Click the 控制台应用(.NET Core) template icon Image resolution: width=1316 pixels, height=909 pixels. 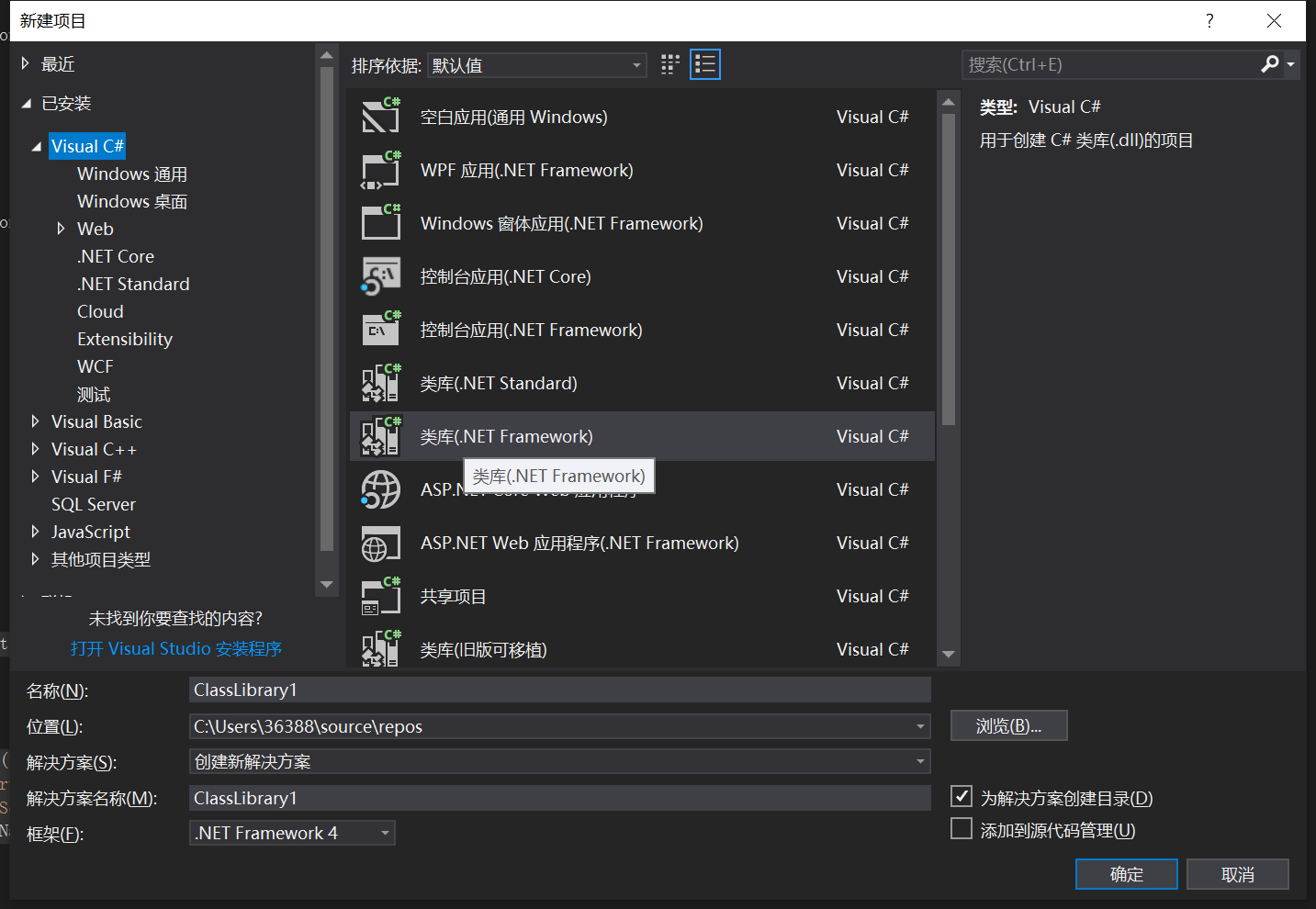tap(381, 276)
